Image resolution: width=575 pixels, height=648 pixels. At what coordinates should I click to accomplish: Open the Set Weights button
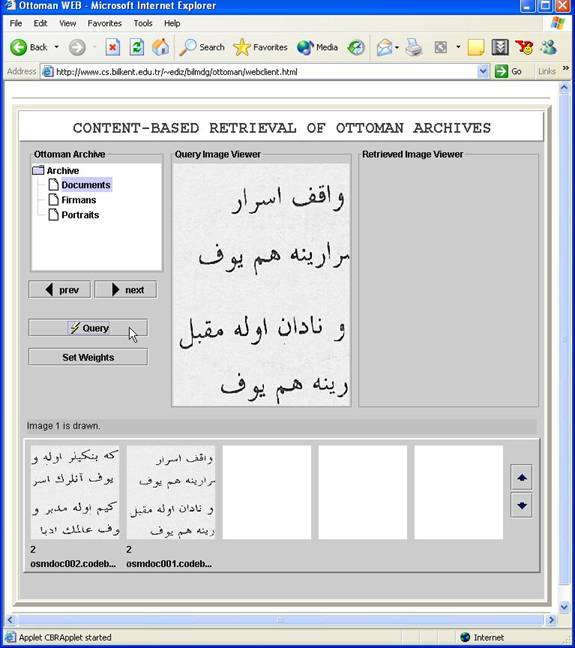tap(88, 357)
